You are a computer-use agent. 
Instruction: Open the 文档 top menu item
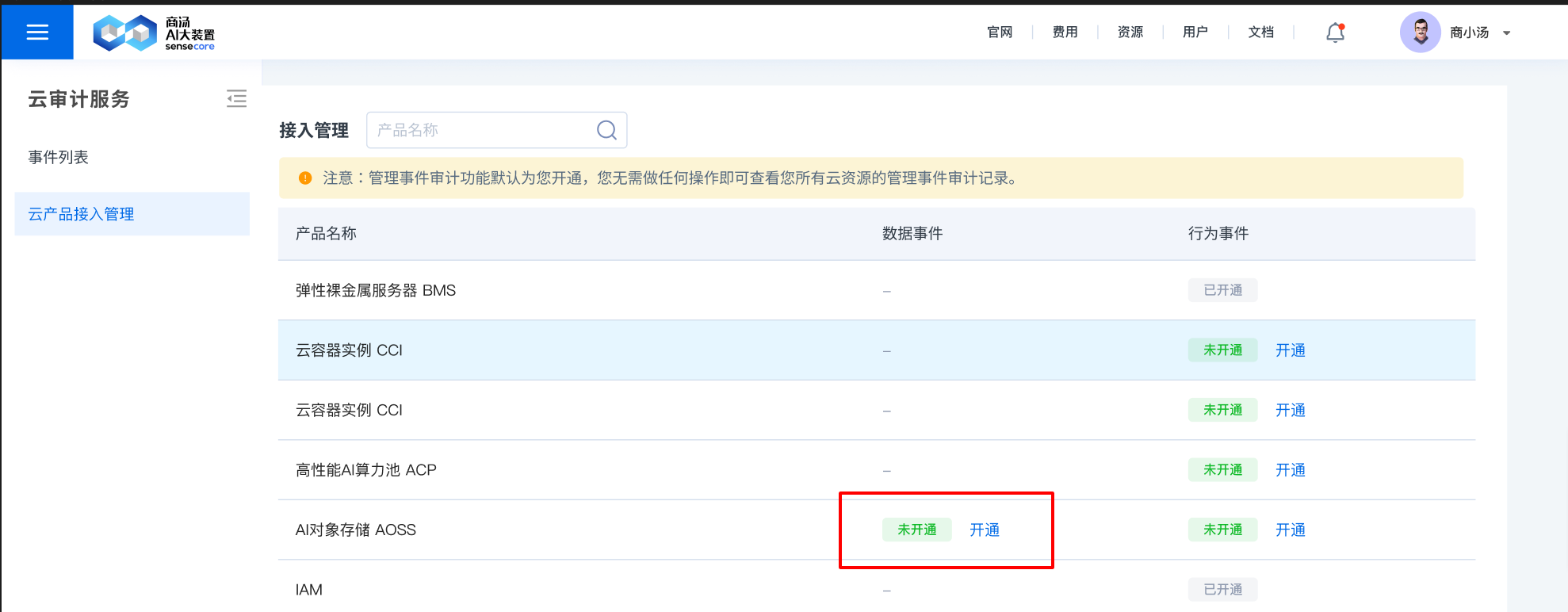tap(1260, 33)
